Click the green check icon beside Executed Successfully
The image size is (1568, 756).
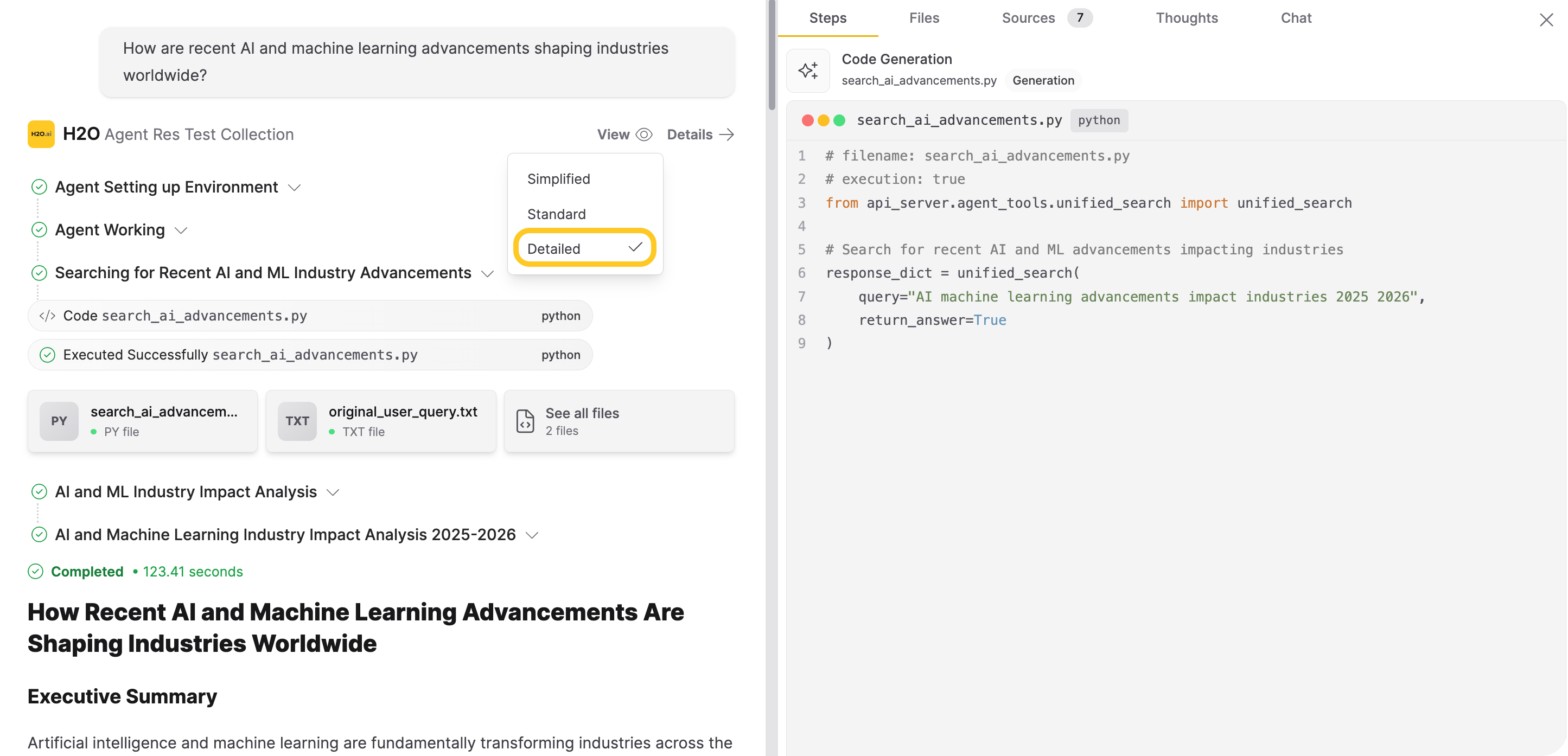[x=47, y=355]
